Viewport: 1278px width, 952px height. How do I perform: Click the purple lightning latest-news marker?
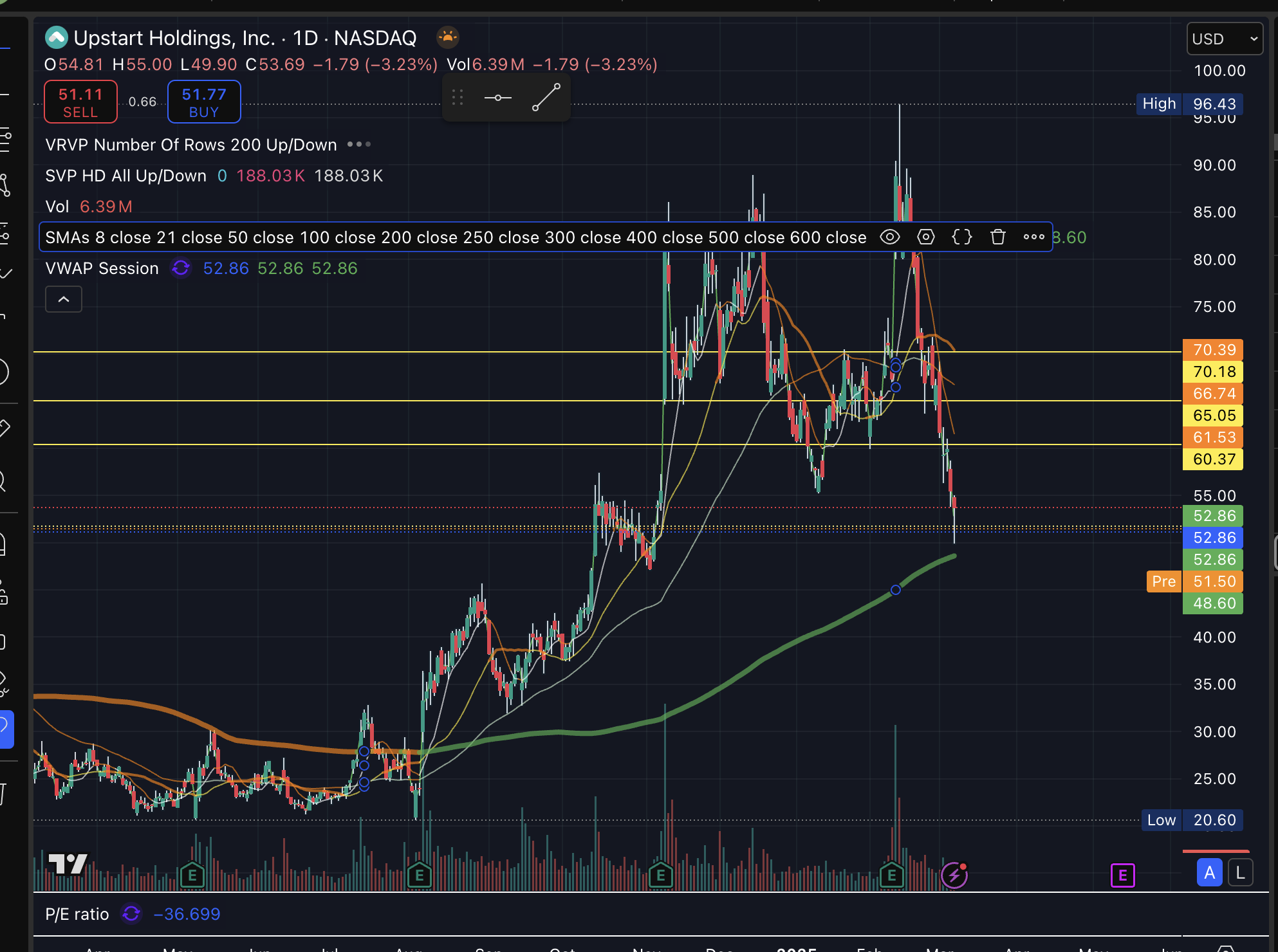pyautogui.click(x=954, y=875)
